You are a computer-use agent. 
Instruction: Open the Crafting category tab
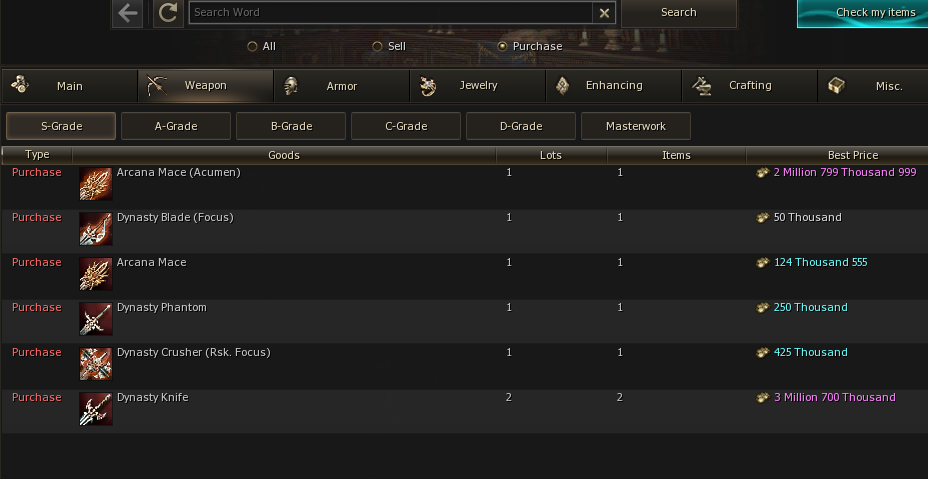tap(749, 86)
